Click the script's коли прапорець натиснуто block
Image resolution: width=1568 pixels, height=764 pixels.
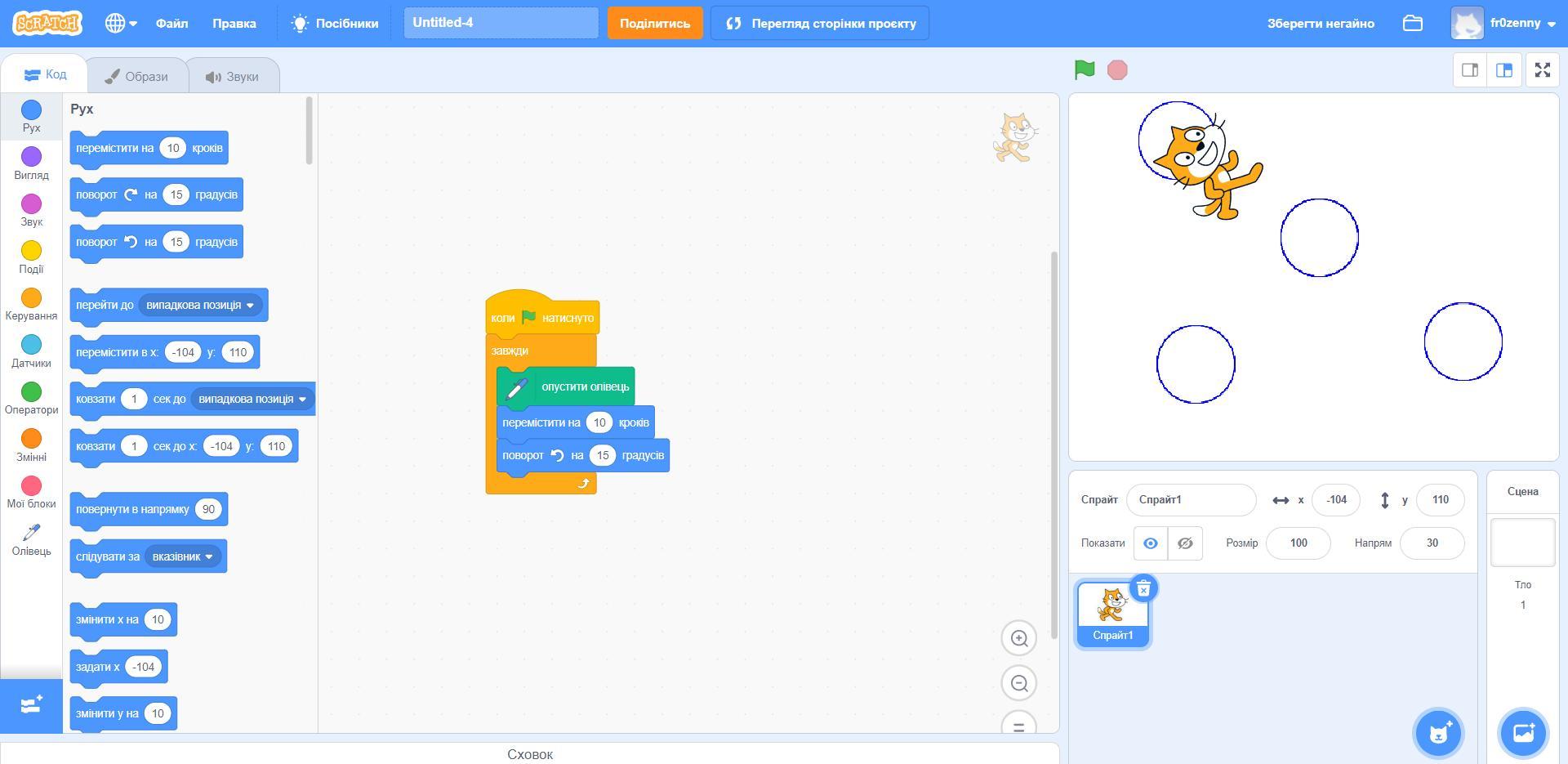point(542,315)
